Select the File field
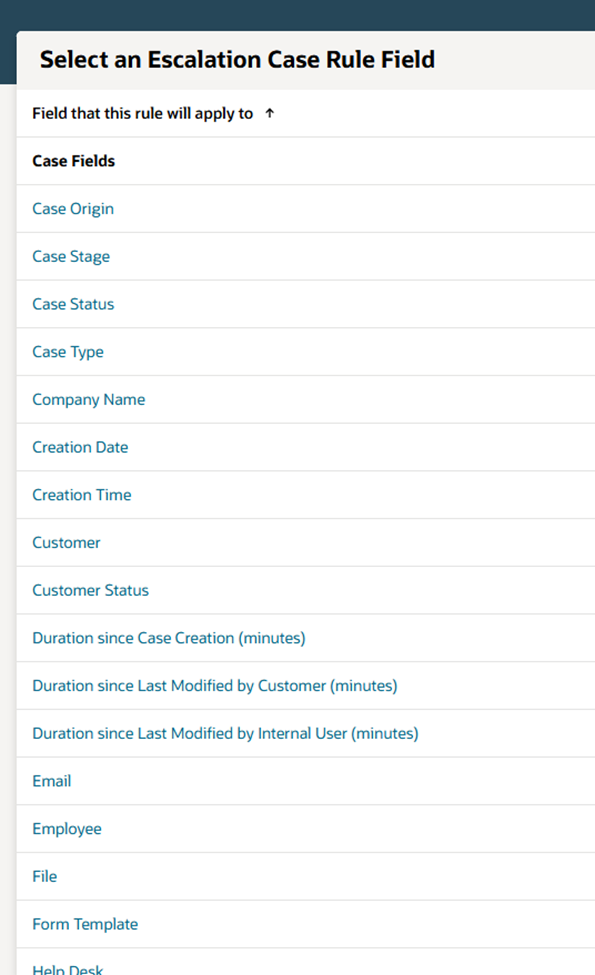 coord(44,876)
